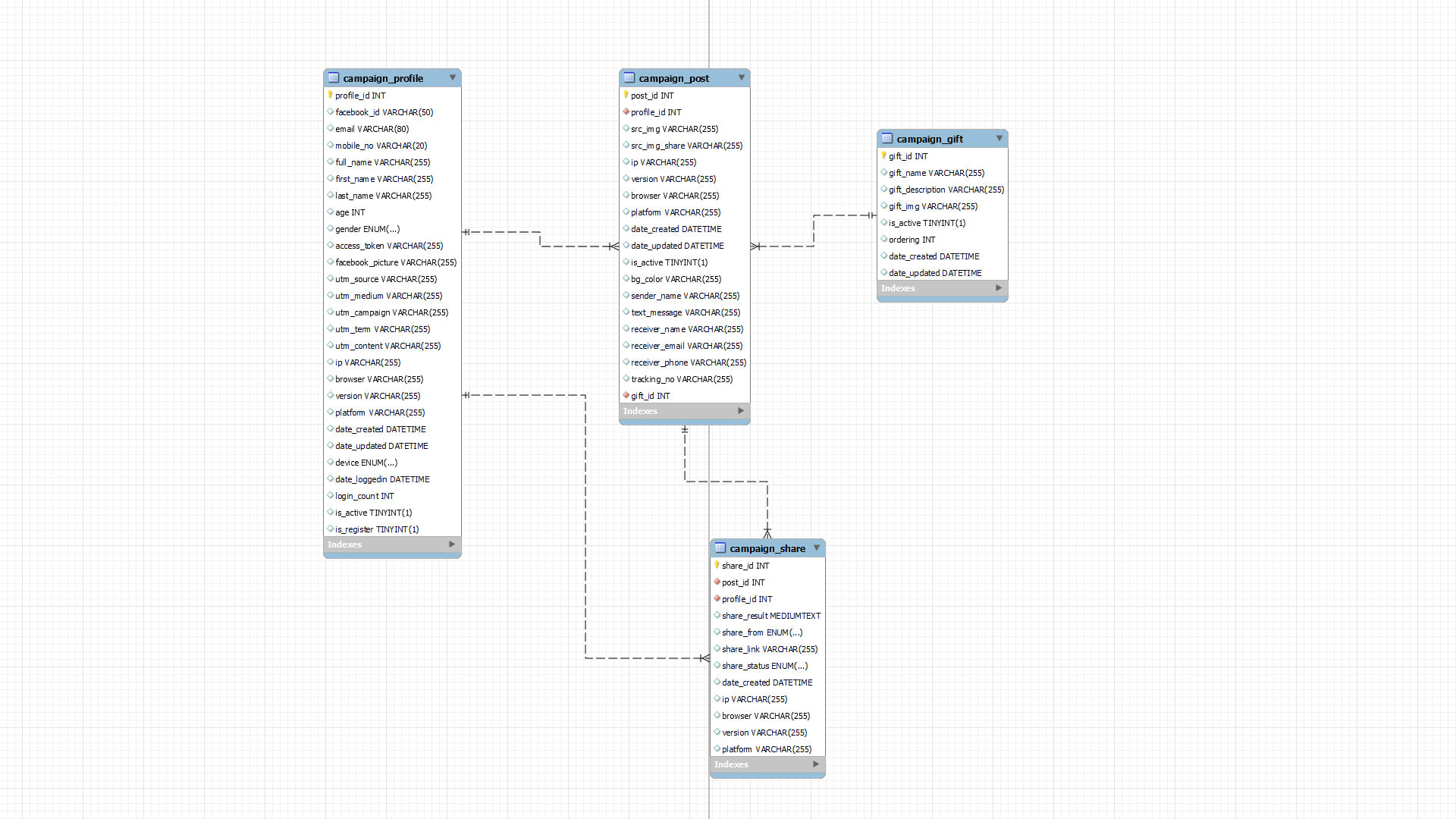Expand Indexes section of campaign_post
1456x819 pixels.
pyautogui.click(x=741, y=411)
